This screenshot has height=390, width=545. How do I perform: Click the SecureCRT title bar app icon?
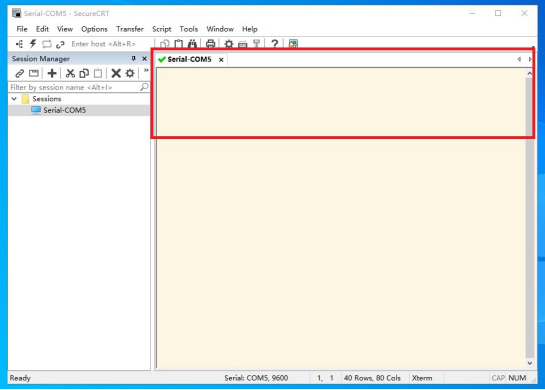tap(16, 13)
